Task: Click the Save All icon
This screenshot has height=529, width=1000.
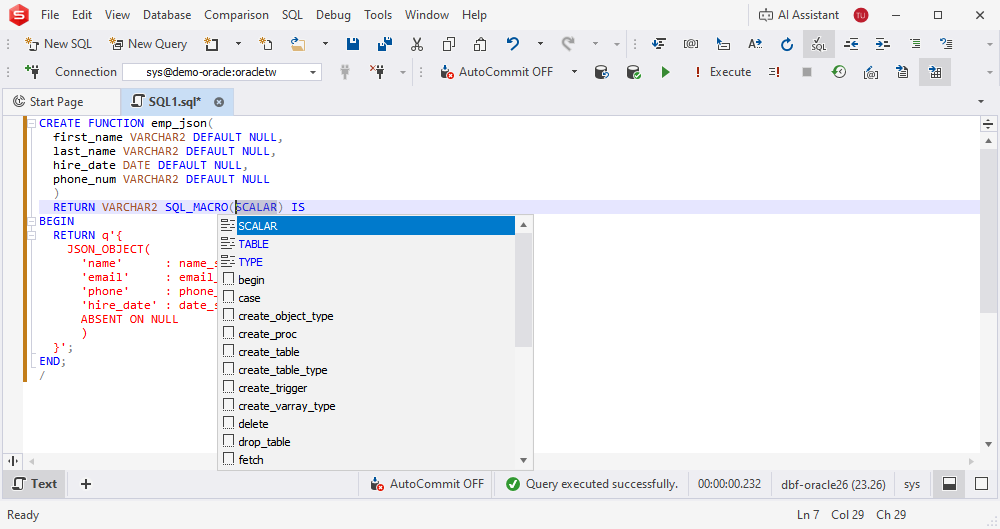Action: pos(384,44)
